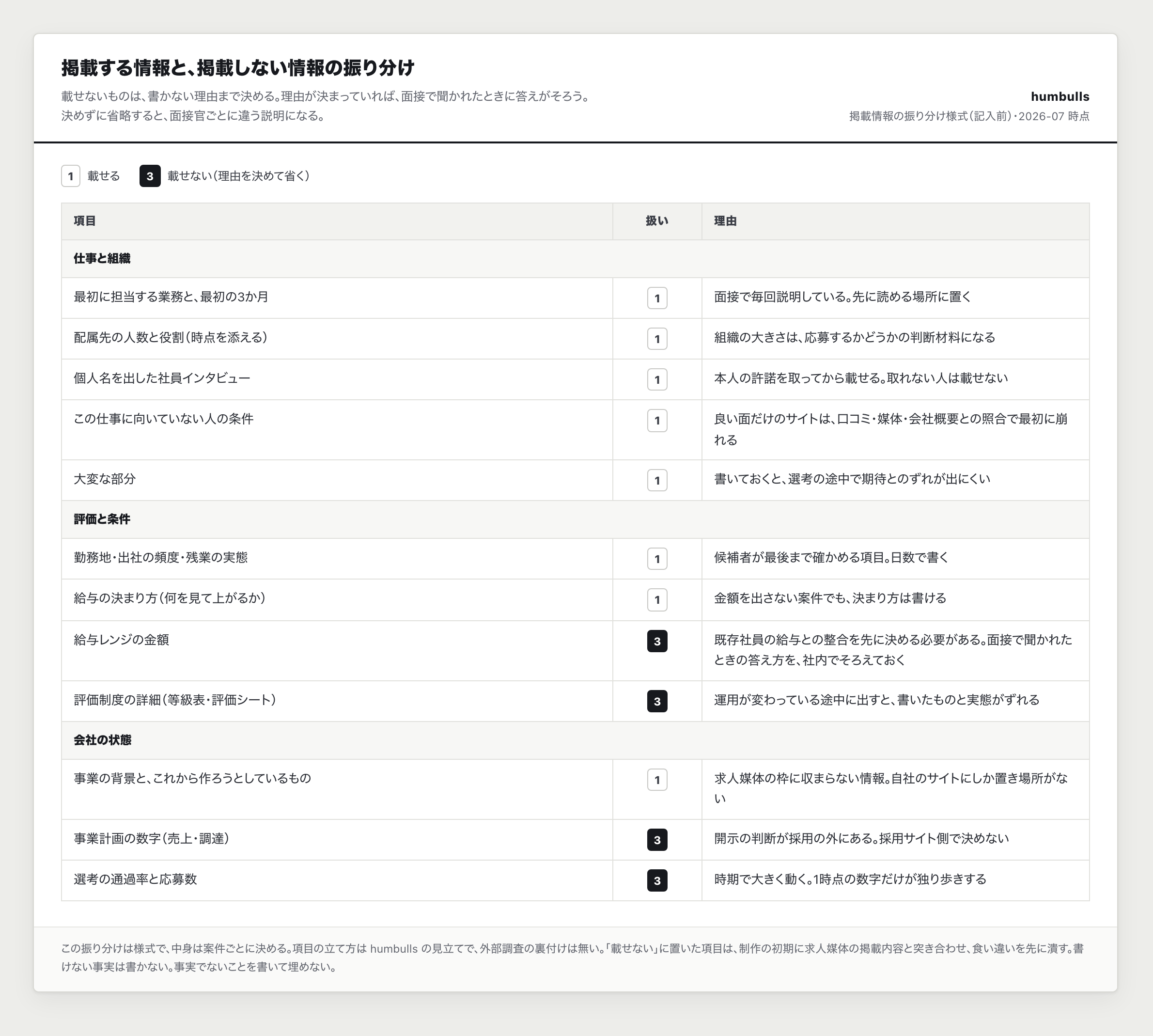Viewport: 1153px width, 1036px height.
Task: Select the '3' badge in 評価制度の詳細 row
Action: pos(657,701)
